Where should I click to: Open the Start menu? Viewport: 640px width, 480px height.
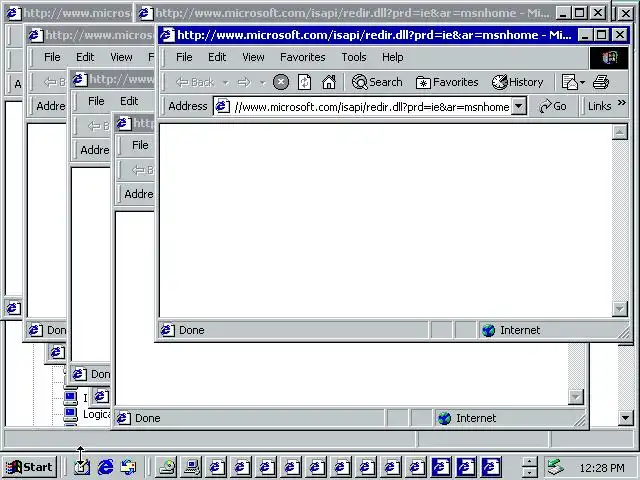point(30,467)
